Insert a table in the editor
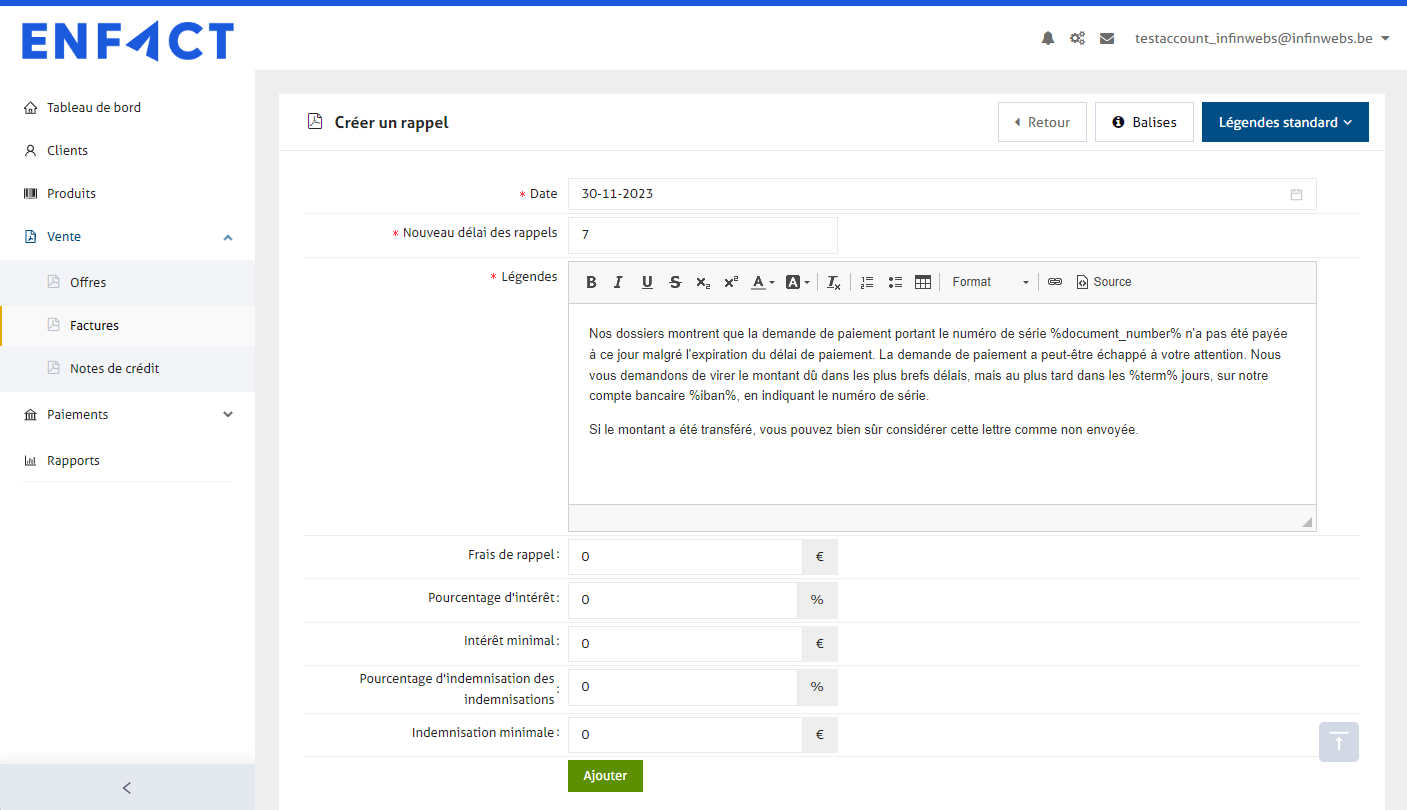The height and width of the screenshot is (810, 1407). tap(923, 282)
